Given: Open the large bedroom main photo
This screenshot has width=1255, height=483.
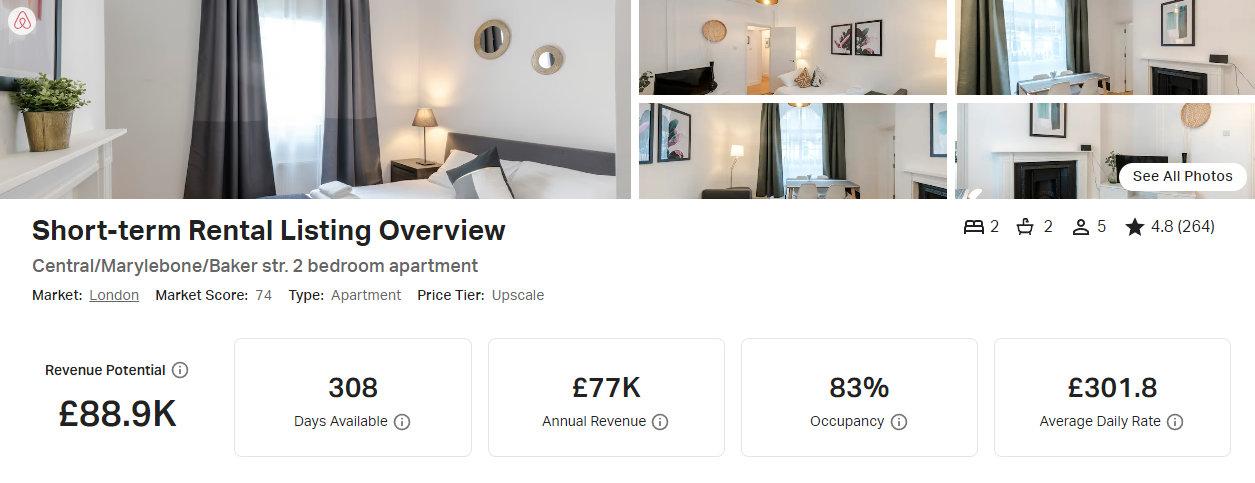Looking at the screenshot, I should coord(316,99).
